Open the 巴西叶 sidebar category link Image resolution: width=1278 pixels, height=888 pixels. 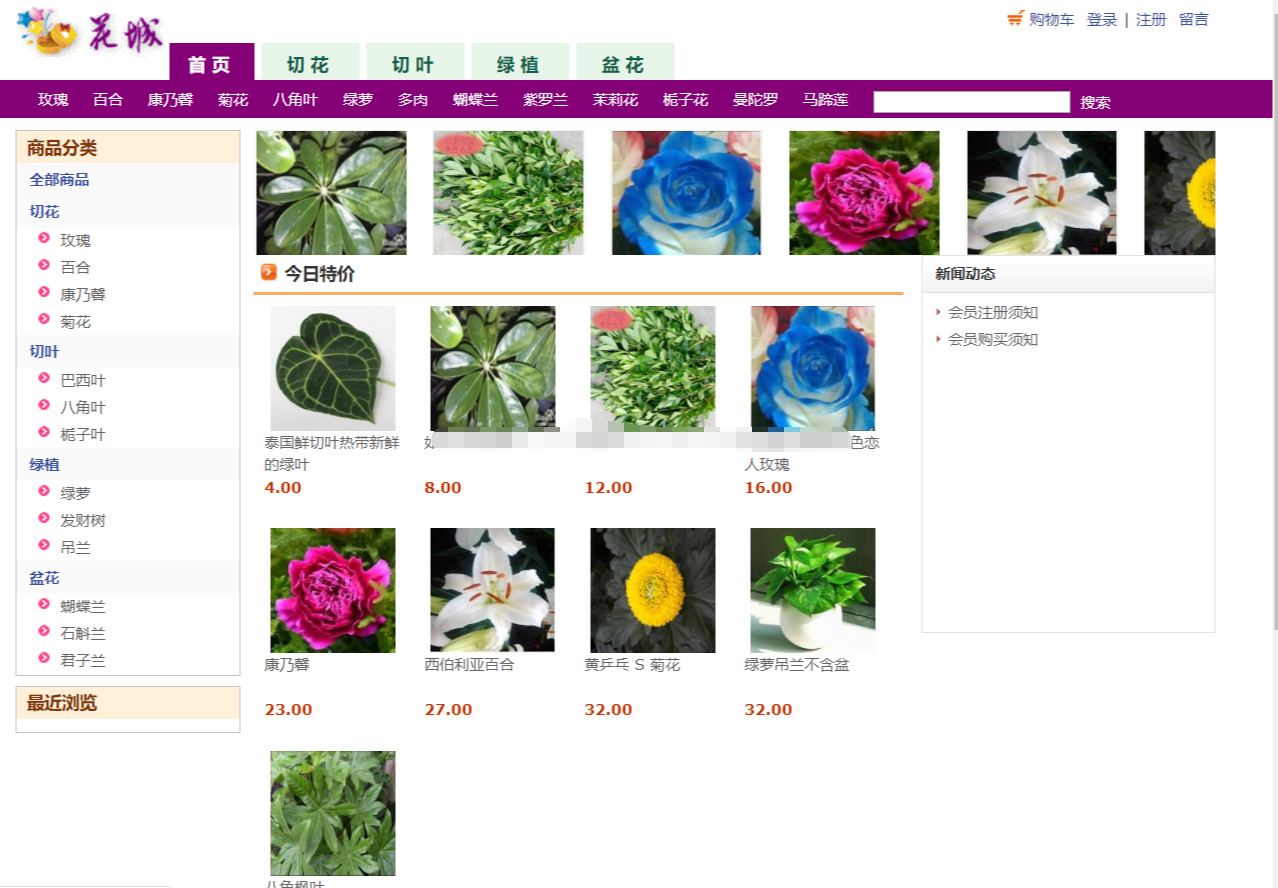click(83, 381)
